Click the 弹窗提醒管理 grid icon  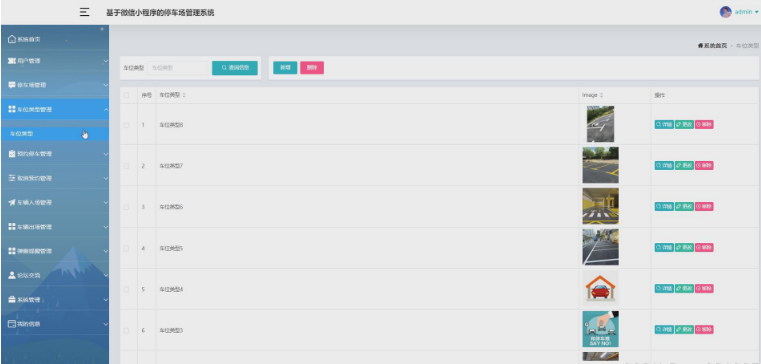click(x=12, y=251)
